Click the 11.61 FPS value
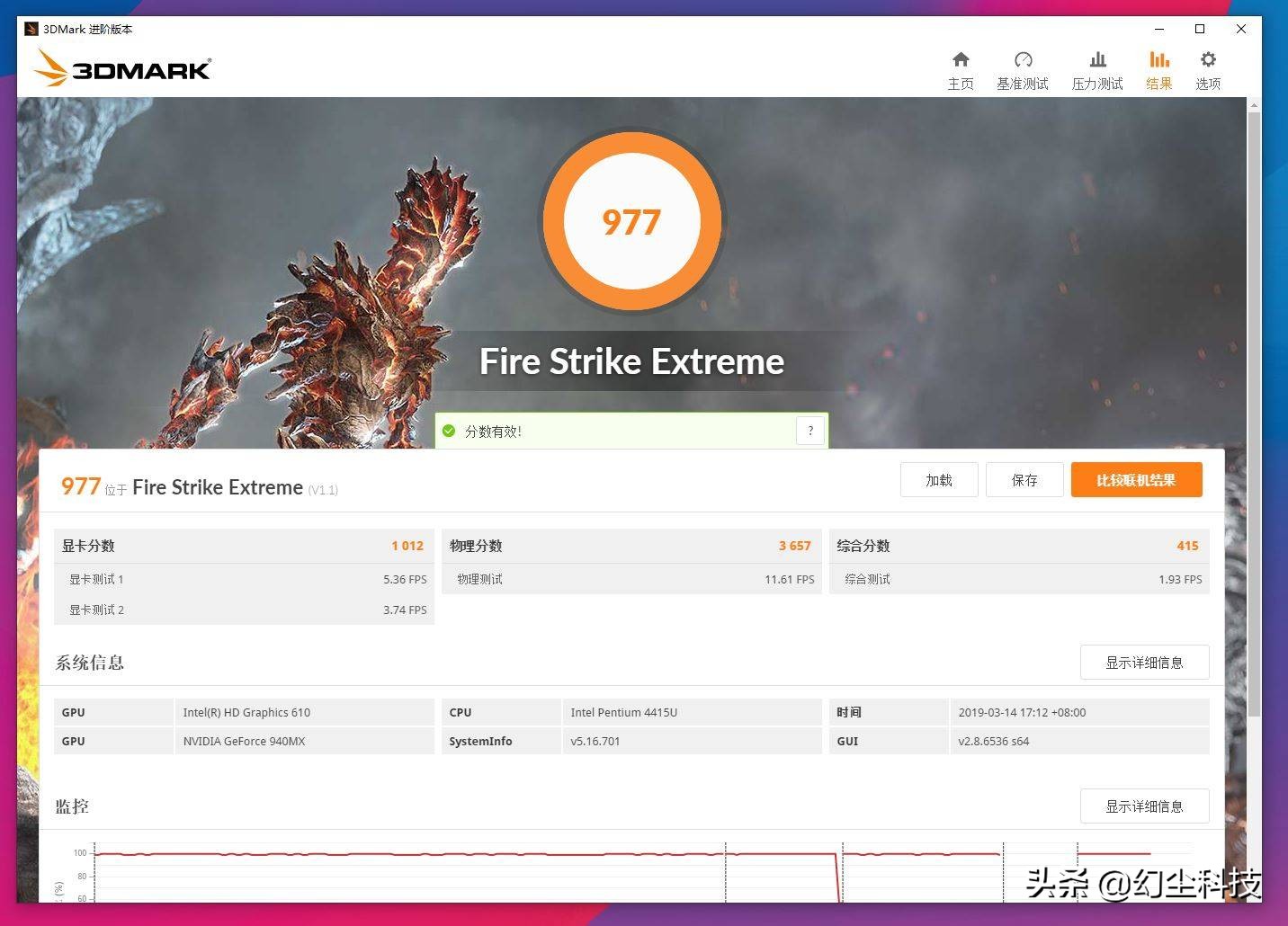 (x=790, y=579)
